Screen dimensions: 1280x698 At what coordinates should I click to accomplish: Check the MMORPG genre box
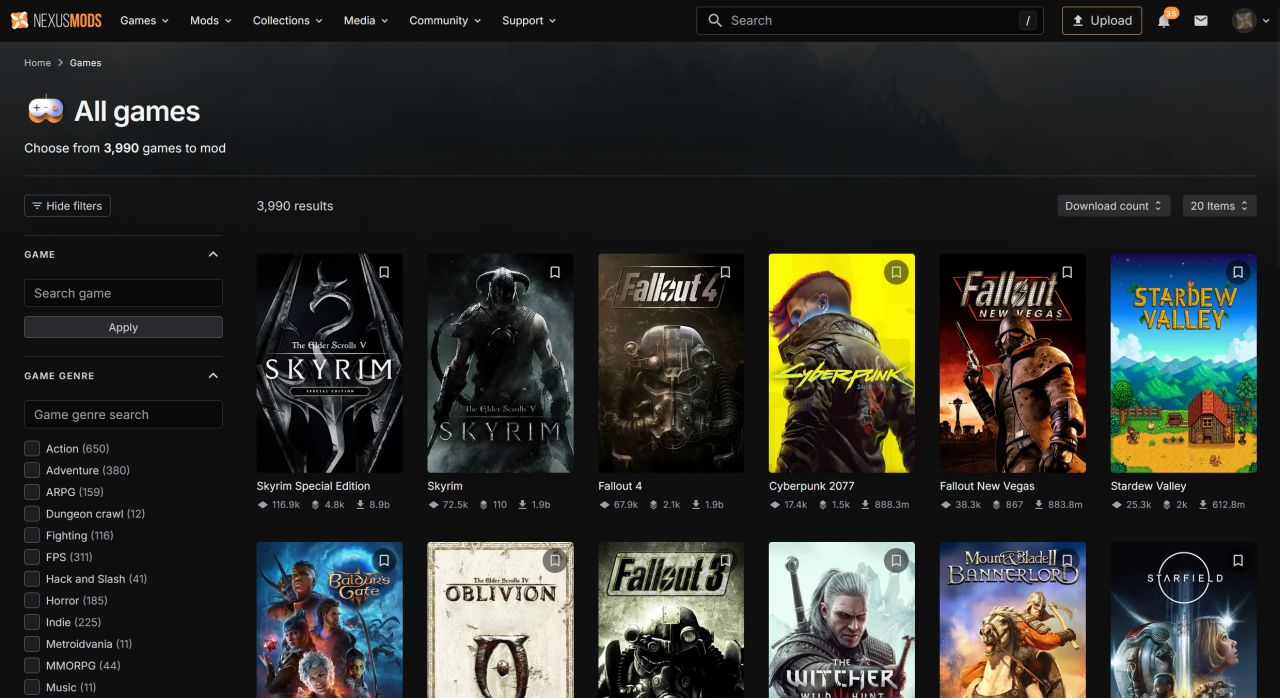coord(32,666)
